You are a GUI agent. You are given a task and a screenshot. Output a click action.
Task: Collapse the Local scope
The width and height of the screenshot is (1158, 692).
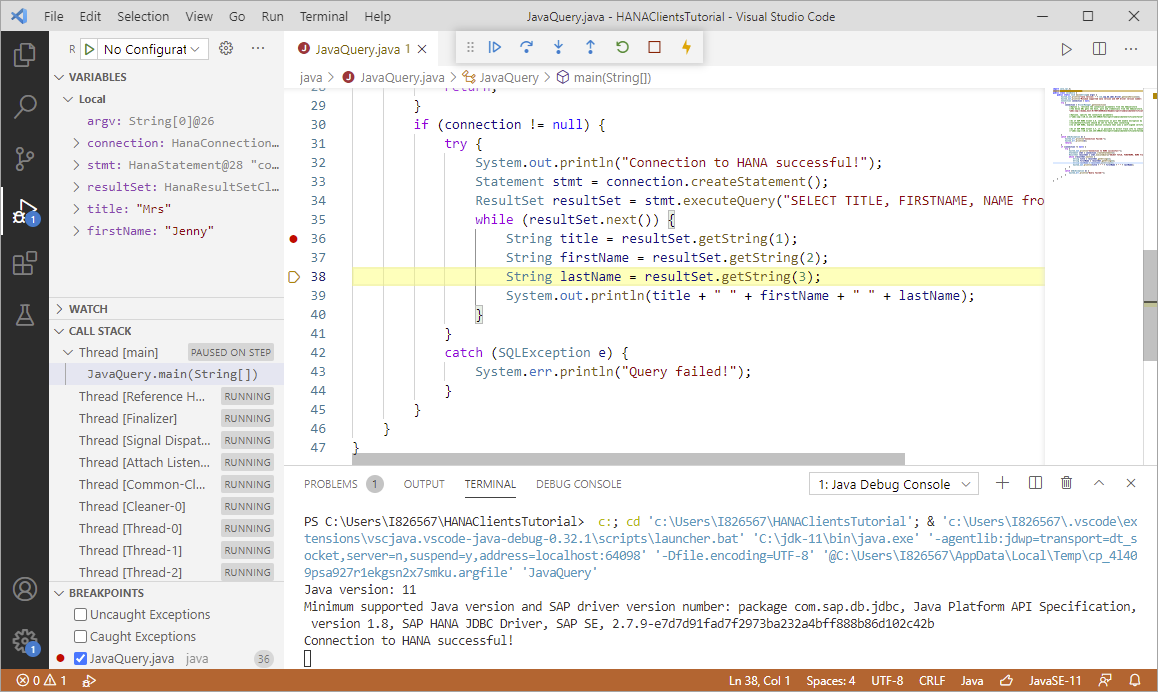(x=69, y=99)
